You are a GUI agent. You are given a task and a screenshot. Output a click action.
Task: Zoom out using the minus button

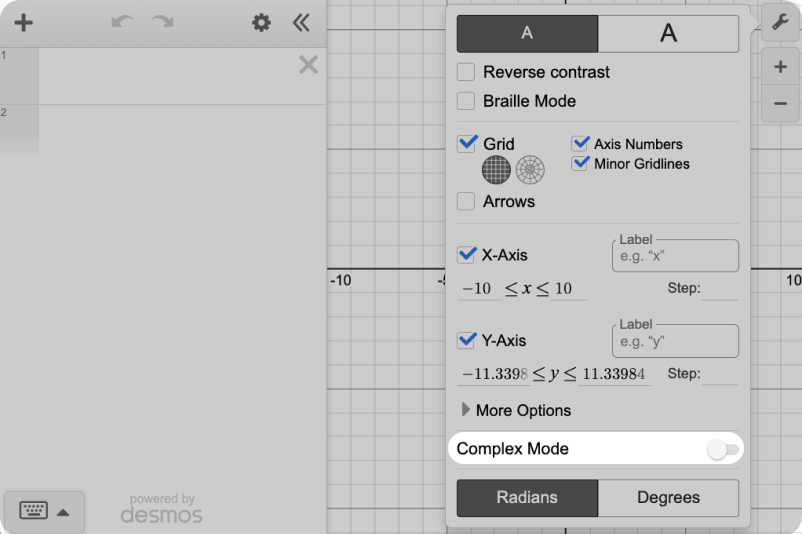[x=780, y=104]
